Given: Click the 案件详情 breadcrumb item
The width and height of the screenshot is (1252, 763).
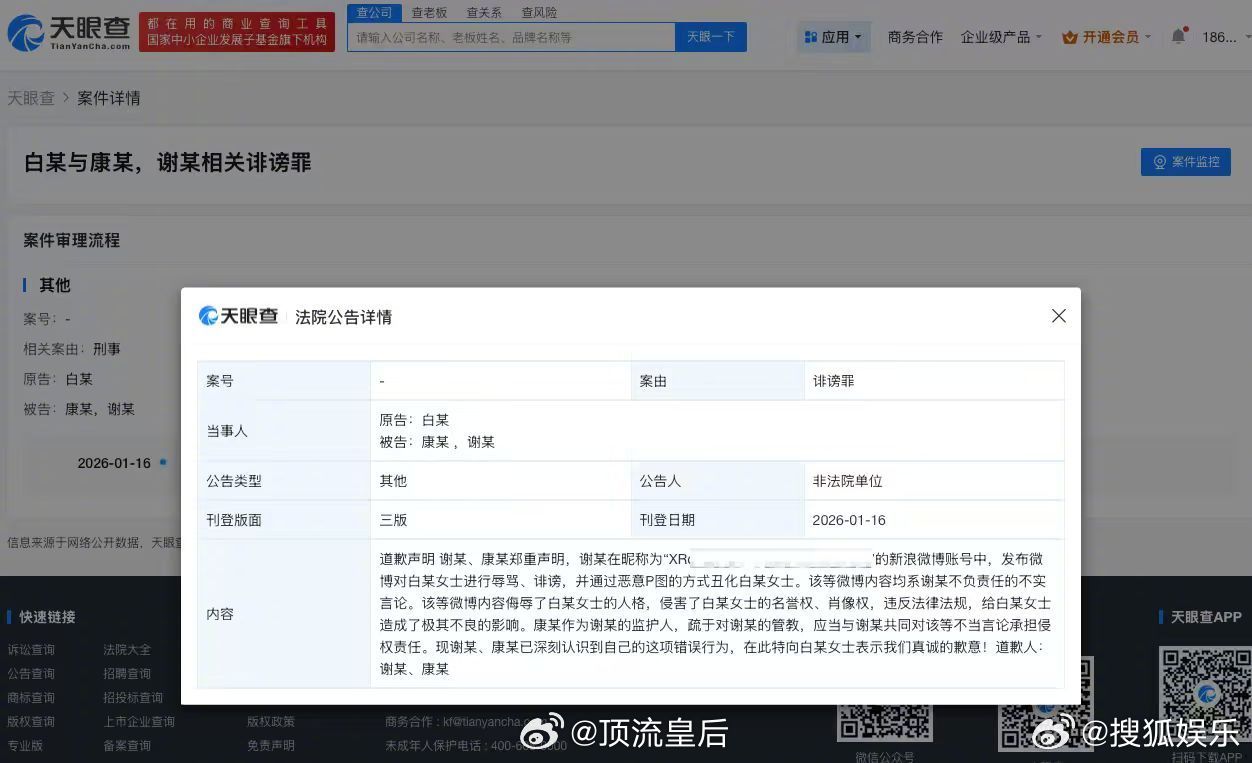Looking at the screenshot, I should 109,98.
